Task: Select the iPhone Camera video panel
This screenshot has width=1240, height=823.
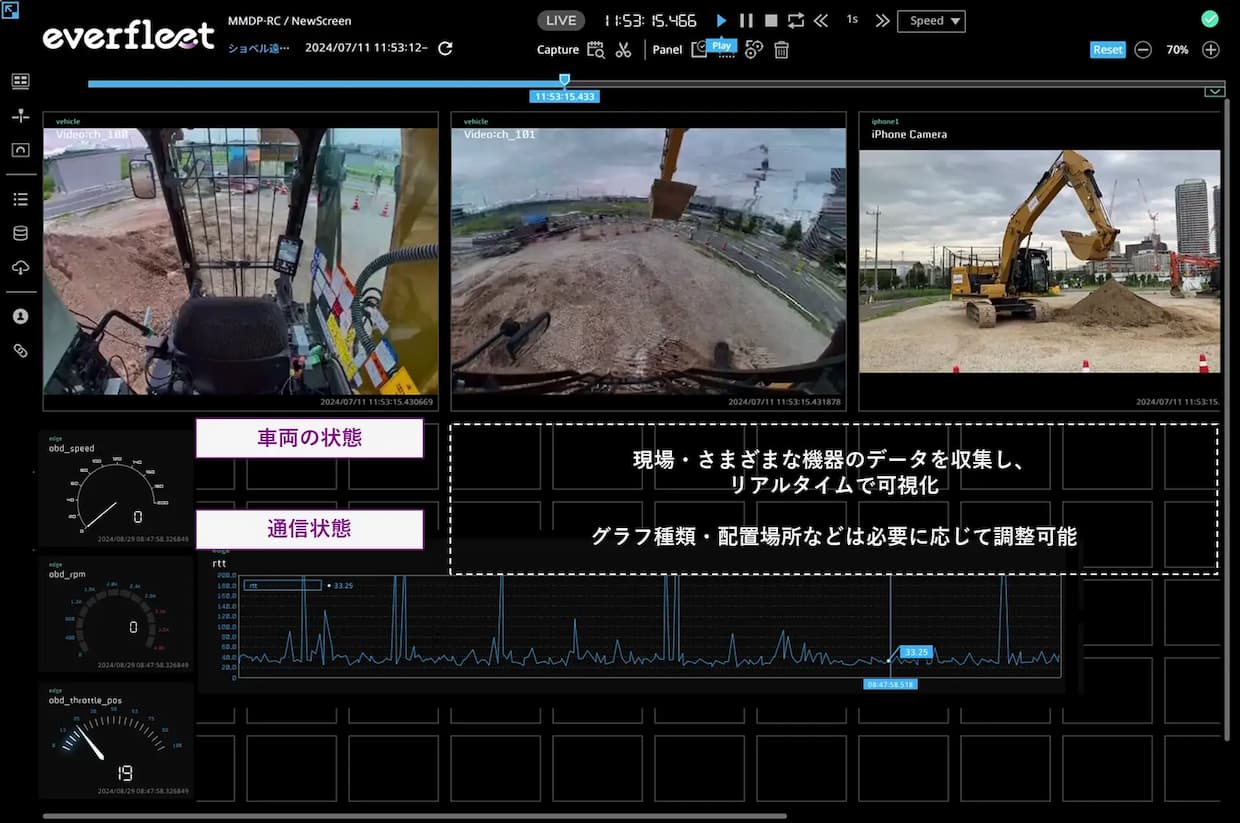Action: [1039, 261]
